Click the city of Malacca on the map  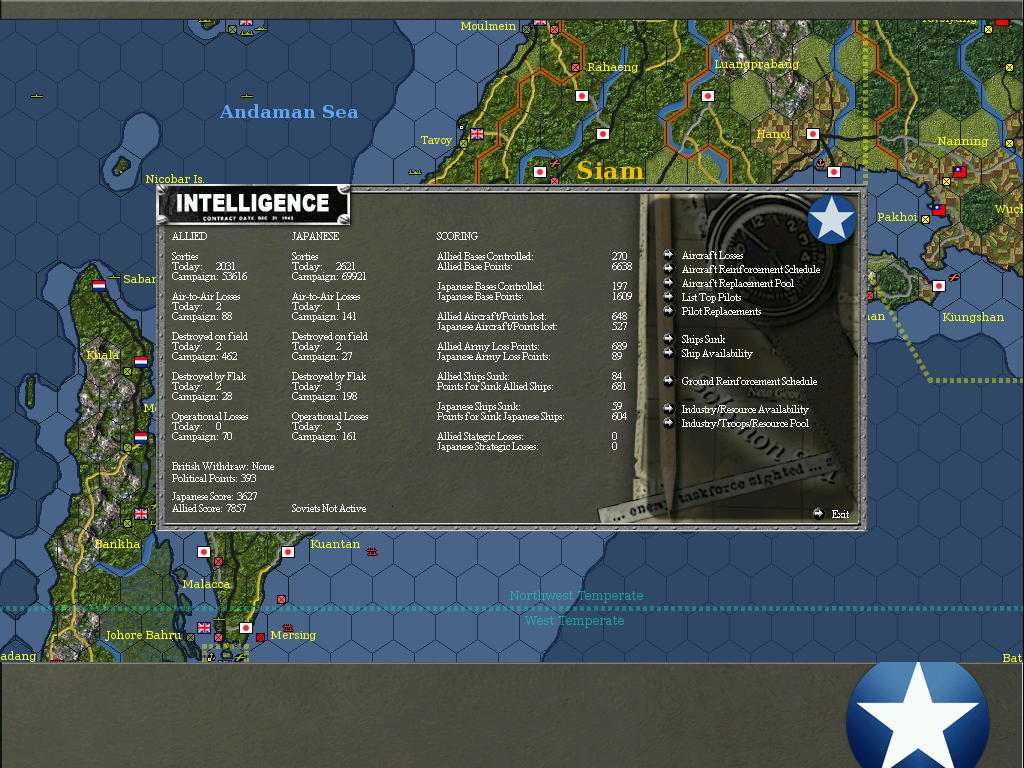coord(206,583)
